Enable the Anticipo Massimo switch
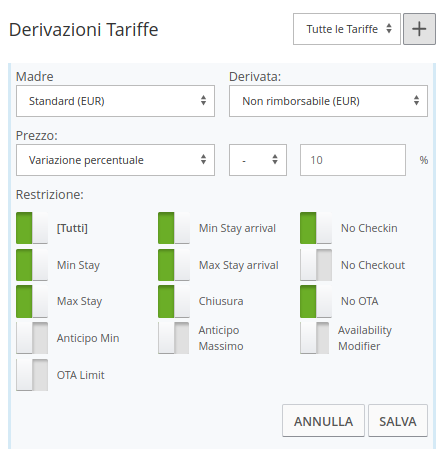Viewport: 447px width, 454px height. (174, 338)
